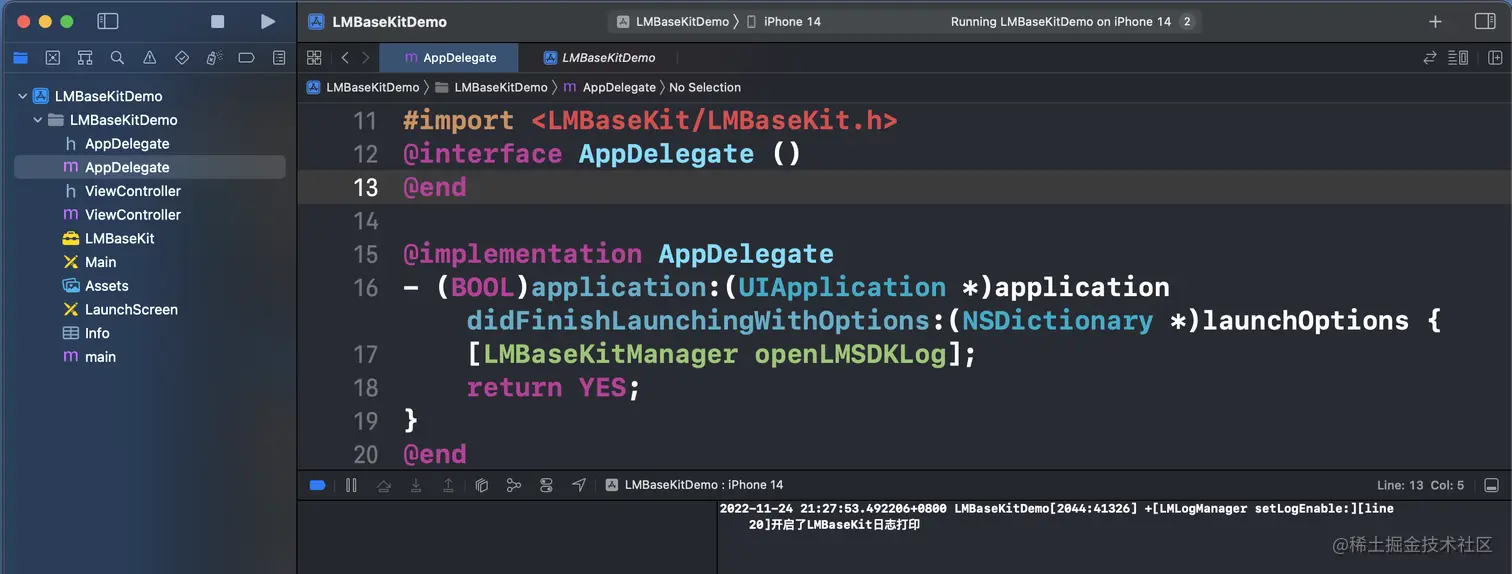Collapse the LMBaseKitDemo project root

22,96
